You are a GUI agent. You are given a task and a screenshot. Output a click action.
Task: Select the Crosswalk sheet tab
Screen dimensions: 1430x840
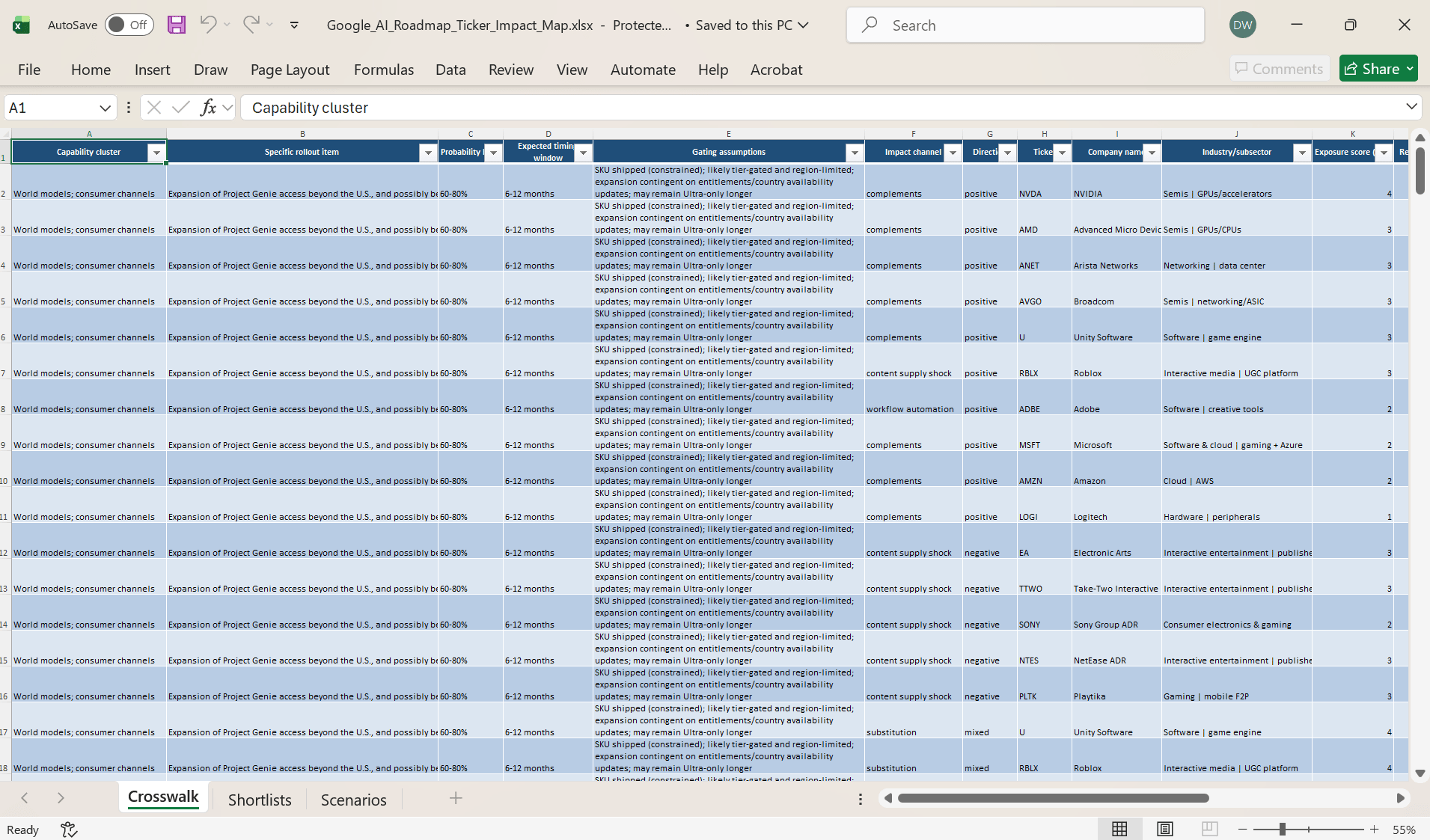(x=163, y=797)
